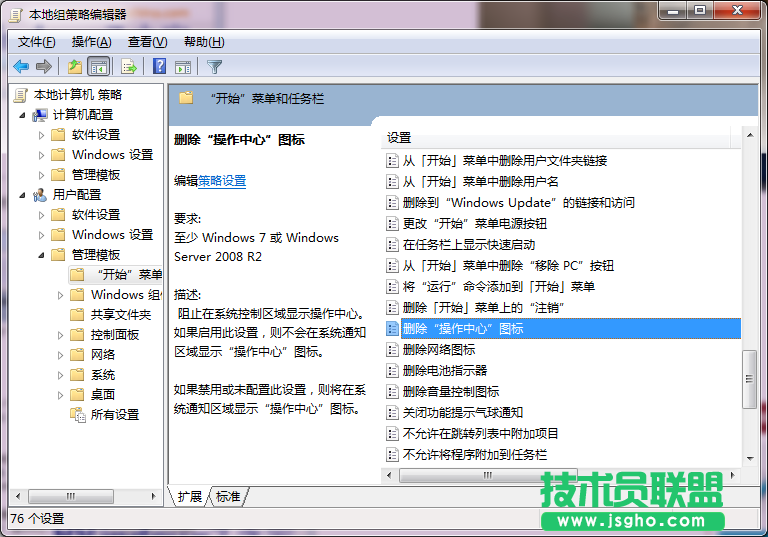The image size is (768, 537).
Task: Click the 所有设置 folder icon
Action: coord(78,415)
